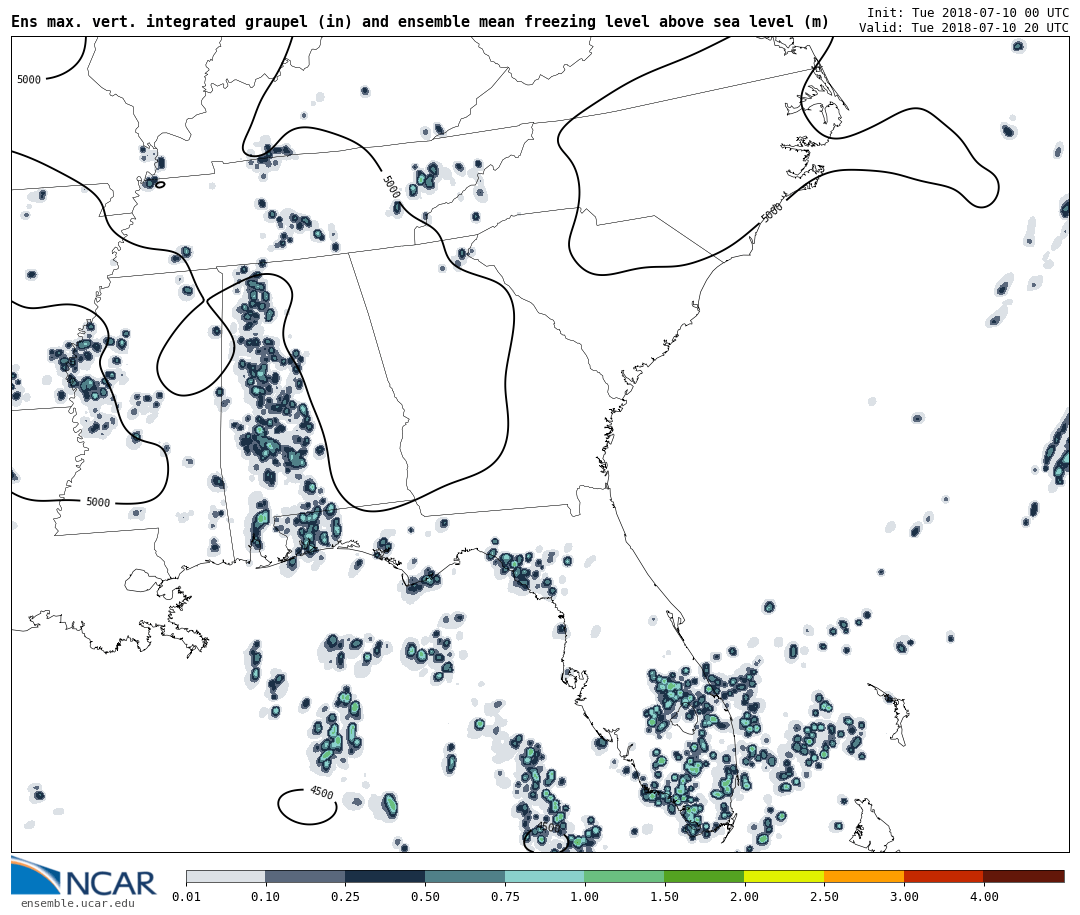Click the 4500 contour label
This screenshot has height=915, width=1080.
[x=321, y=792]
